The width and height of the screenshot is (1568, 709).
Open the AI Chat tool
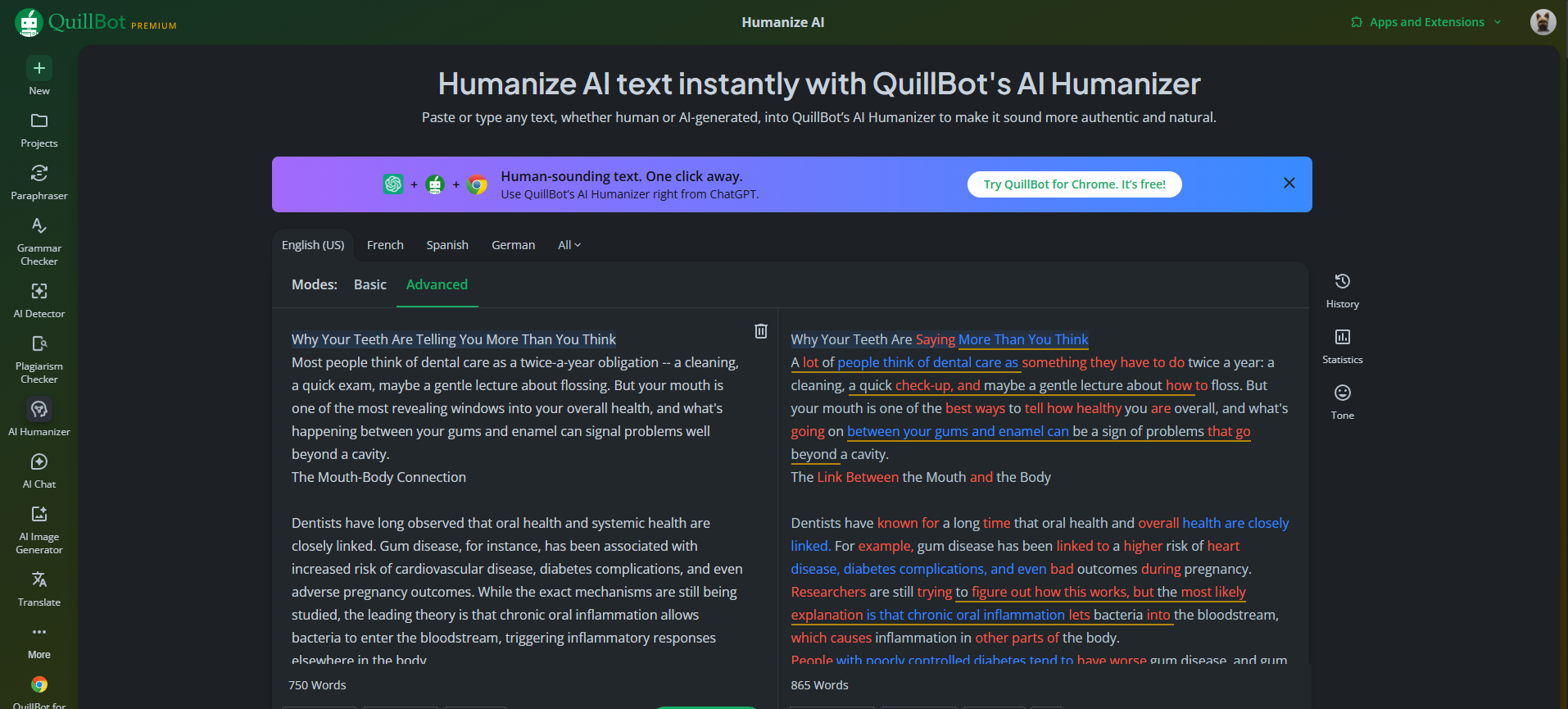39,462
